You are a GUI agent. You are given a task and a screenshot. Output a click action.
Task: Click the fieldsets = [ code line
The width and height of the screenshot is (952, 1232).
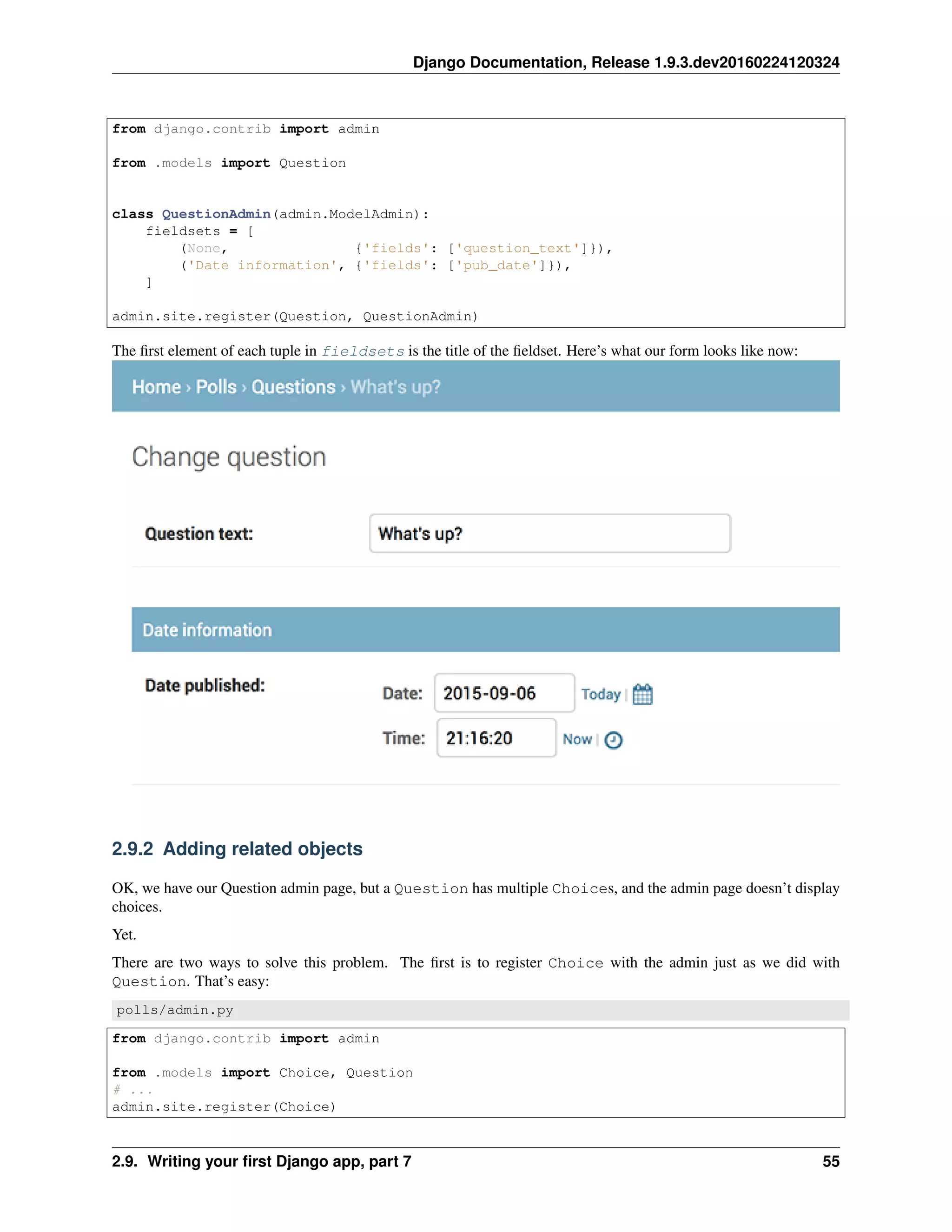coord(199,231)
